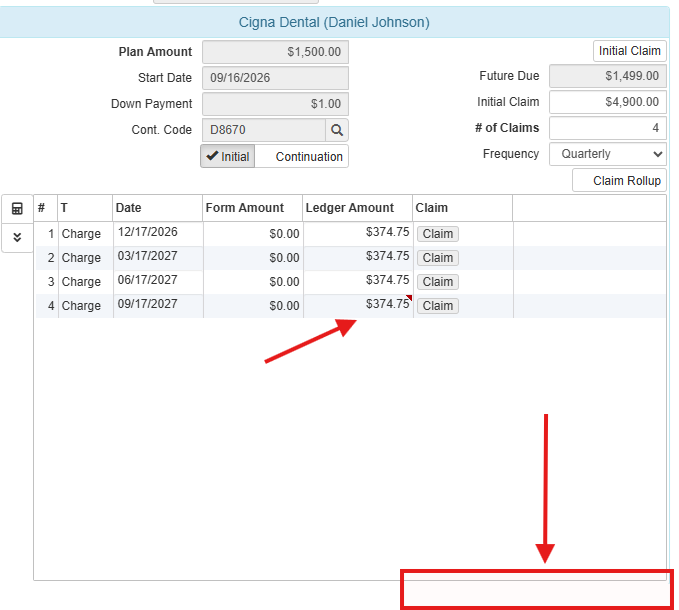Click the Cigna Dental (Daniel Johnson) header
The height and width of the screenshot is (610, 679).
click(334, 22)
